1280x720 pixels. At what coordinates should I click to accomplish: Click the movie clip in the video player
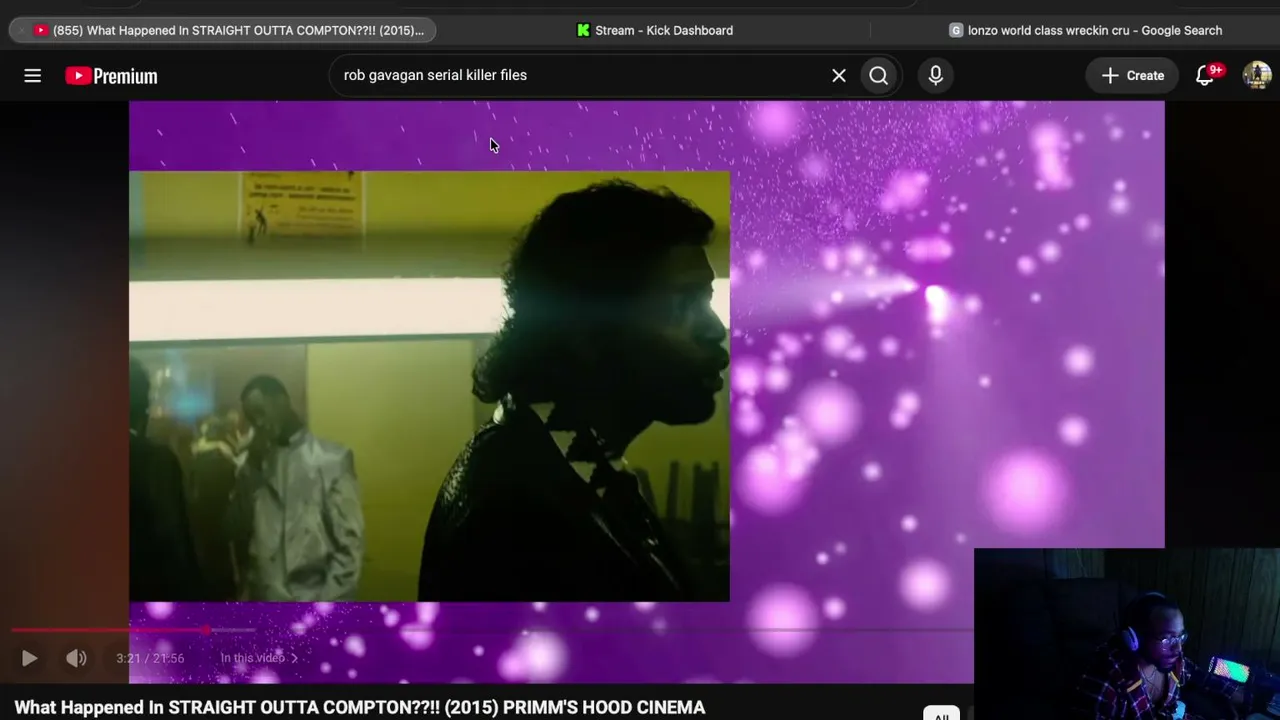click(x=429, y=386)
